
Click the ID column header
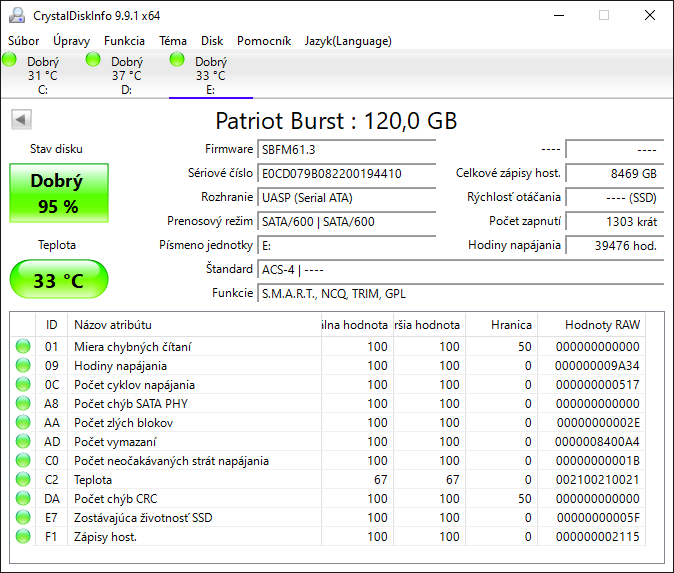point(51,325)
